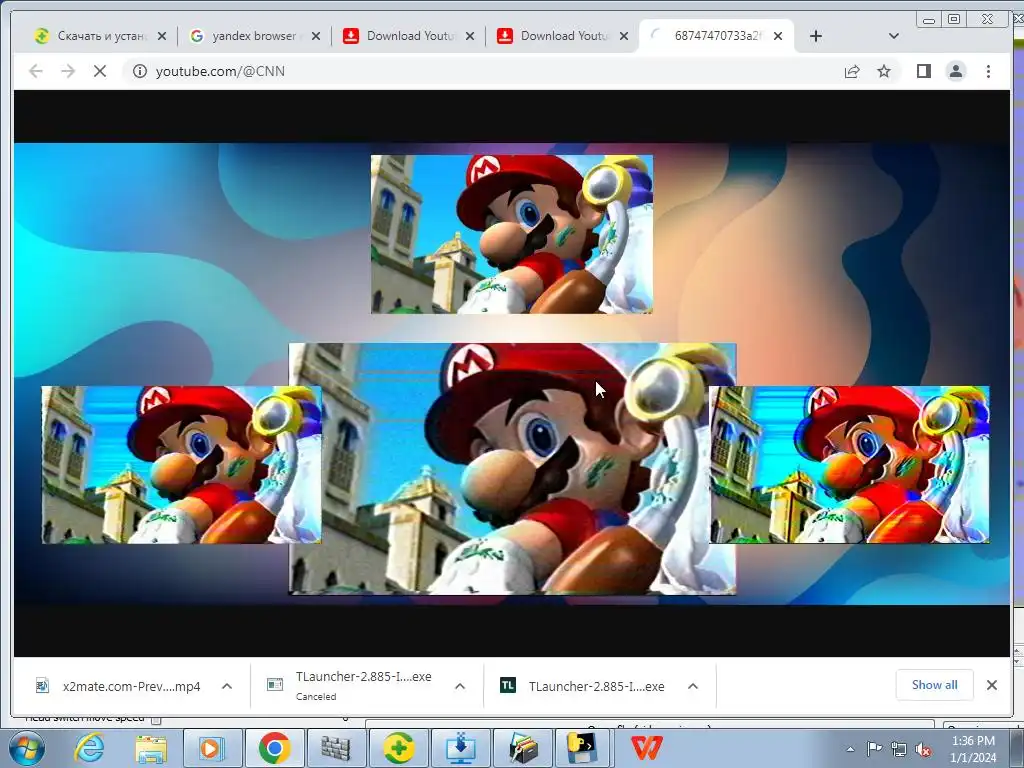Open the Chrome profile menu

[x=956, y=71]
